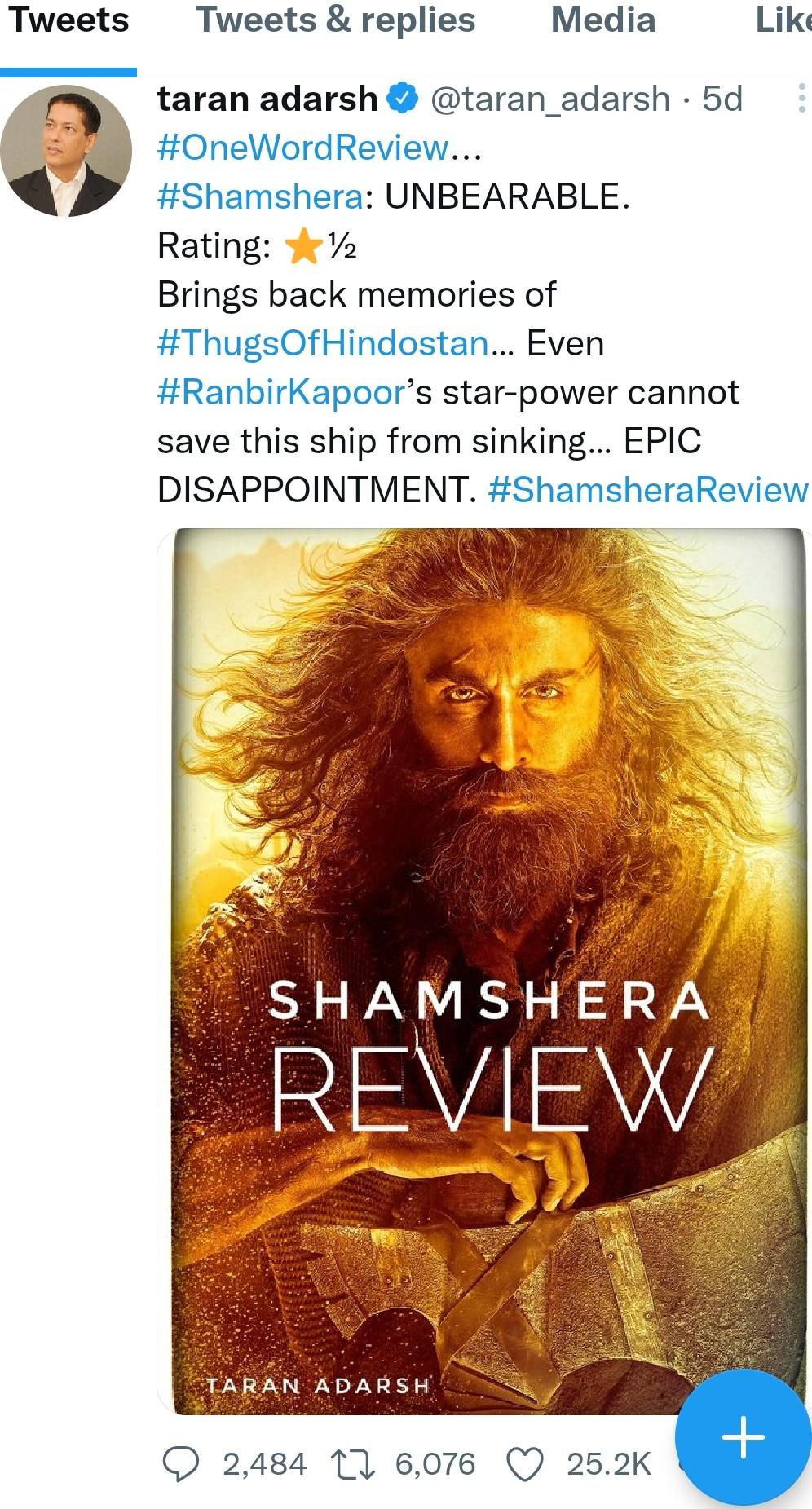Open the three-dot tweet options menu
This screenshot has height=1509, width=812.
pyautogui.click(x=801, y=99)
